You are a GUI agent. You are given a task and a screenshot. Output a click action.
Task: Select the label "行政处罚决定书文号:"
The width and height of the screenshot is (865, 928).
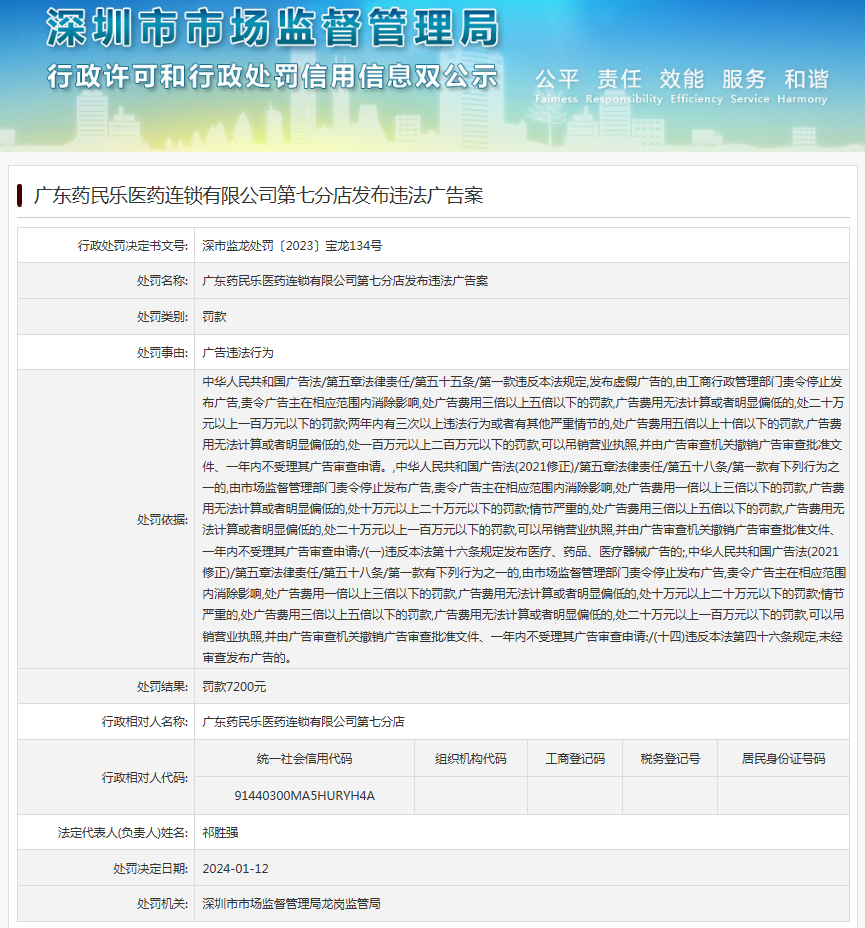click(133, 246)
